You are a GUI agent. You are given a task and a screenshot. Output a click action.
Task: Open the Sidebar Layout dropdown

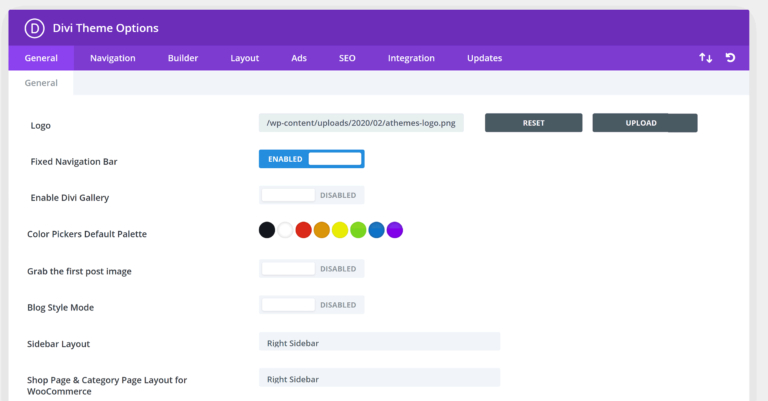click(380, 342)
